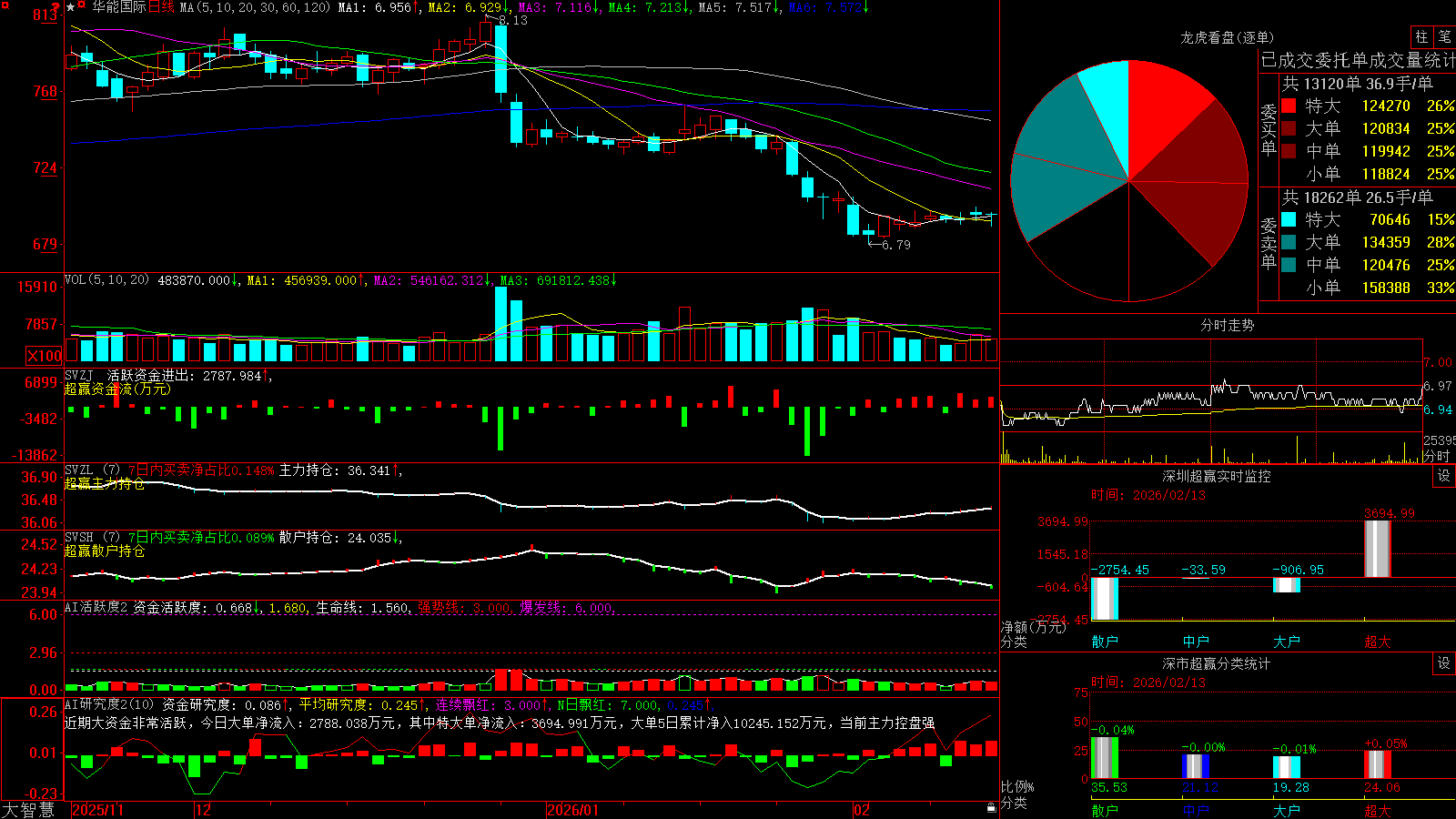1456x819 pixels.
Task: Click the AI活跃度2 indicator name
Action: tap(96, 608)
